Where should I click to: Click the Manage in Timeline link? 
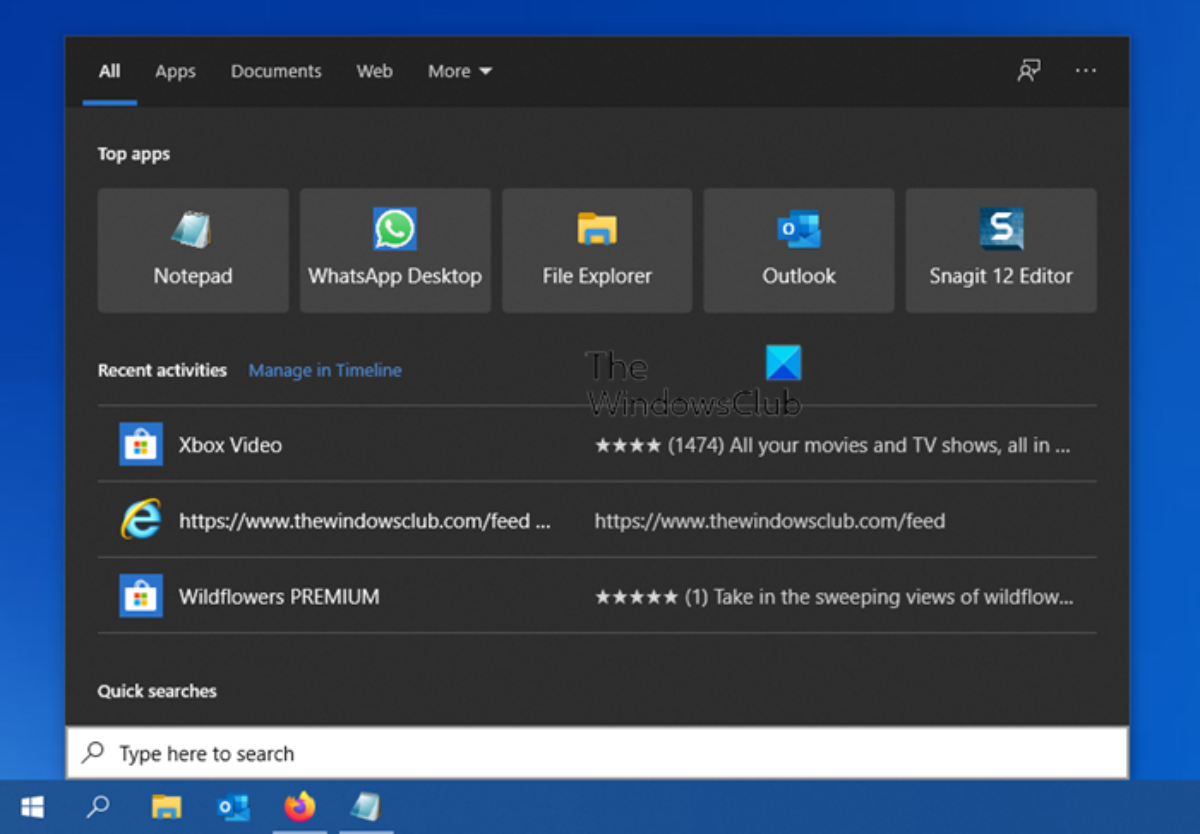click(325, 370)
